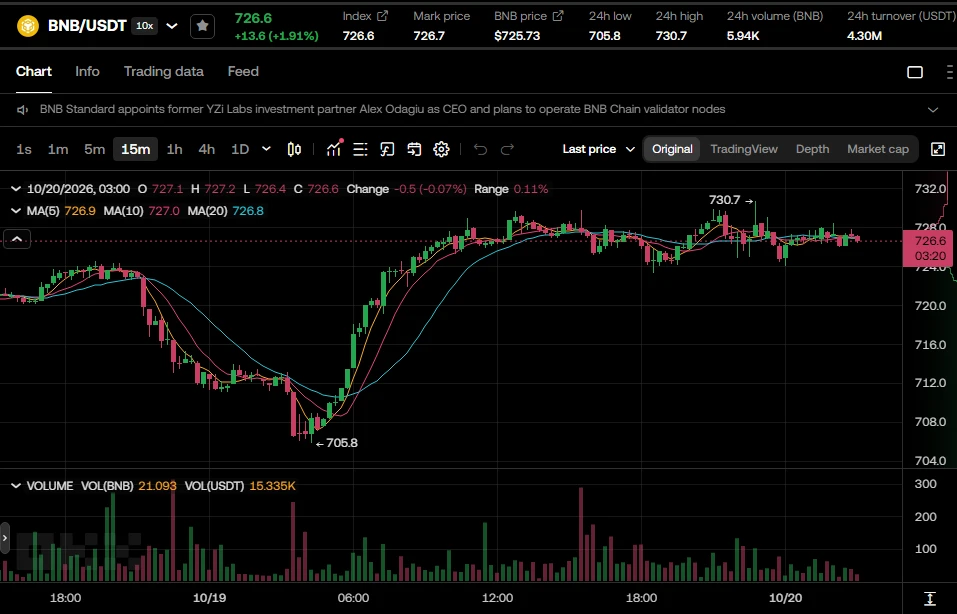The image size is (957, 614).
Task: Click the auto-fit scale icon below the volume axis
Action: 930,598
